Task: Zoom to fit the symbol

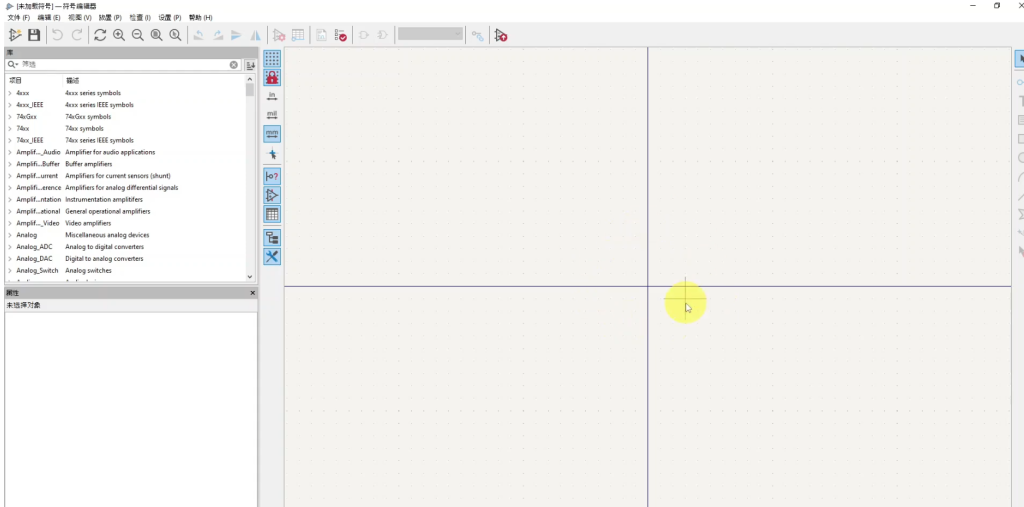Action: (157, 35)
